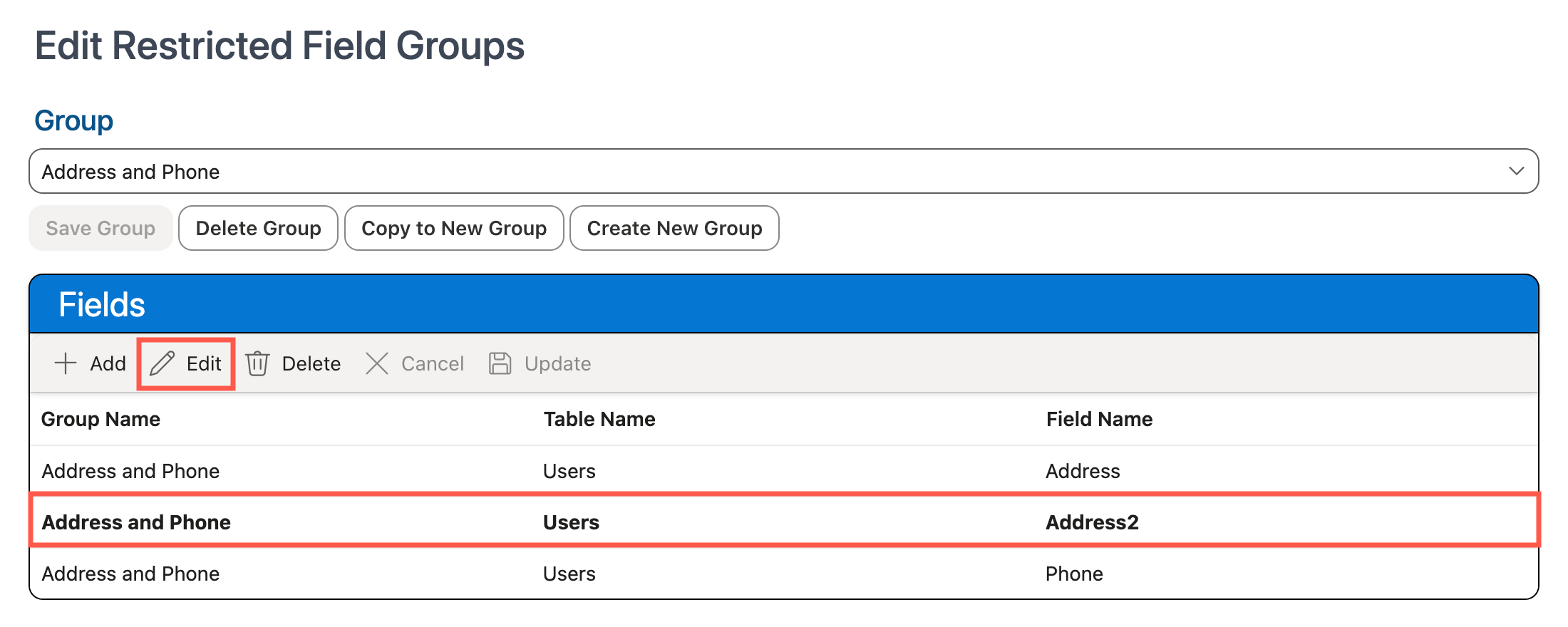Click Users in the Address2 row
Screen dimensions: 1568x627
pos(571,522)
